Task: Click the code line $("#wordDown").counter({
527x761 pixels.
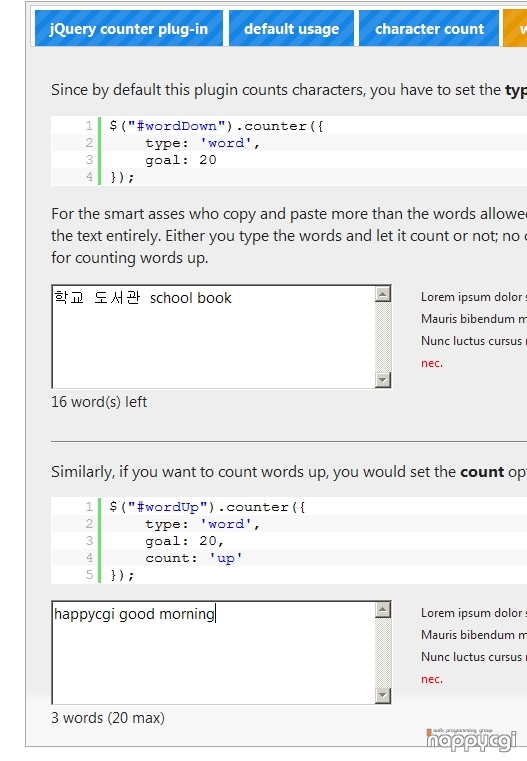Action: pyautogui.click(x=216, y=126)
